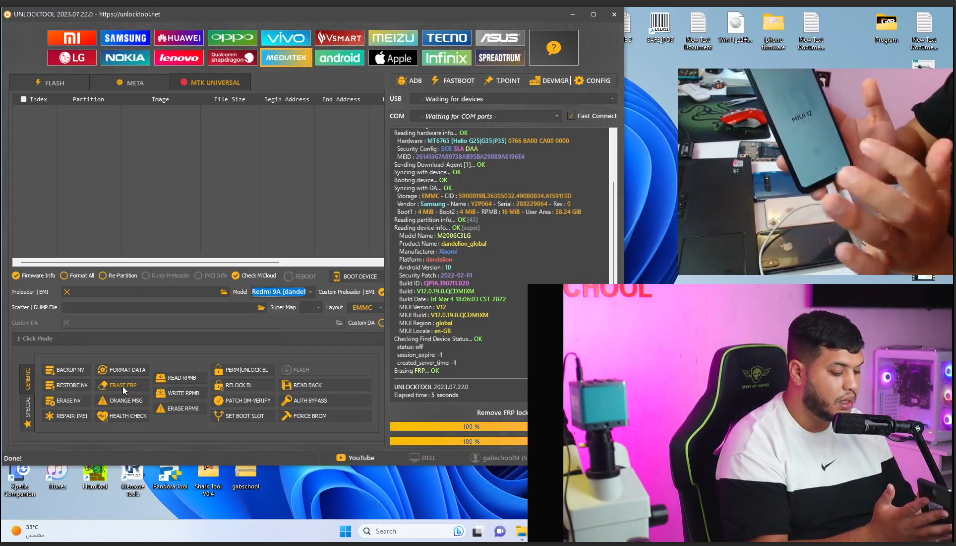Image resolution: width=956 pixels, height=546 pixels.
Task: Click the PATCH DM-VERITY button
Action: [x=242, y=400]
